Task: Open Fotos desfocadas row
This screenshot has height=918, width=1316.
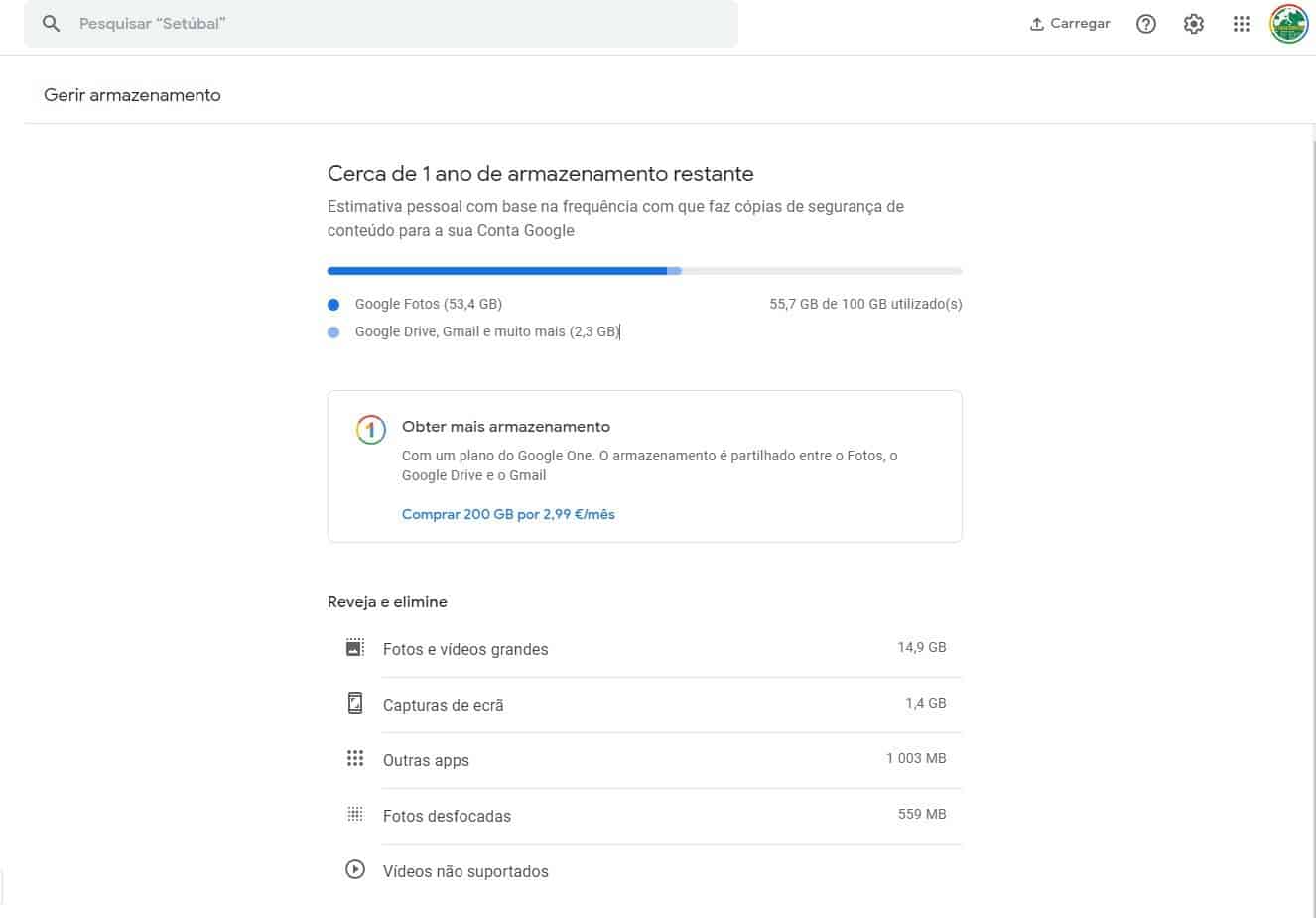Action: [x=645, y=816]
